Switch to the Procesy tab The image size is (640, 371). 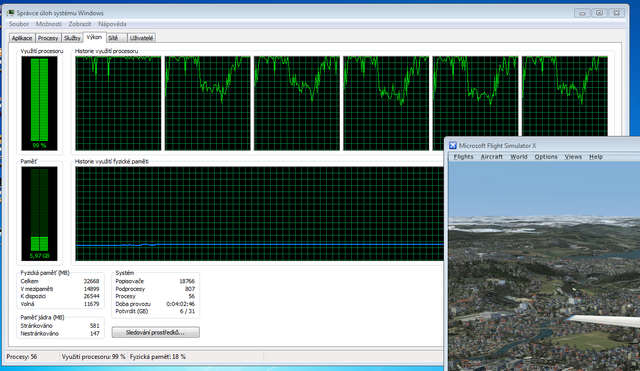click(x=48, y=38)
